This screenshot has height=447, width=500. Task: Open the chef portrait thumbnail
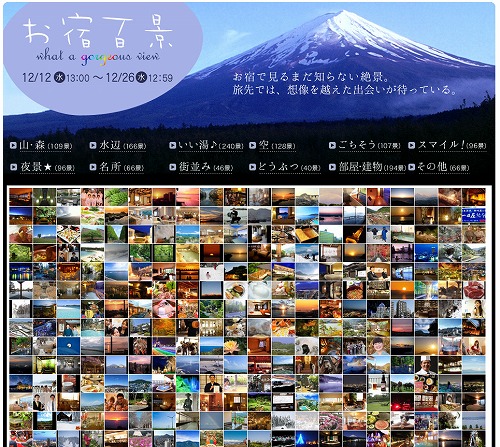coord(426,365)
